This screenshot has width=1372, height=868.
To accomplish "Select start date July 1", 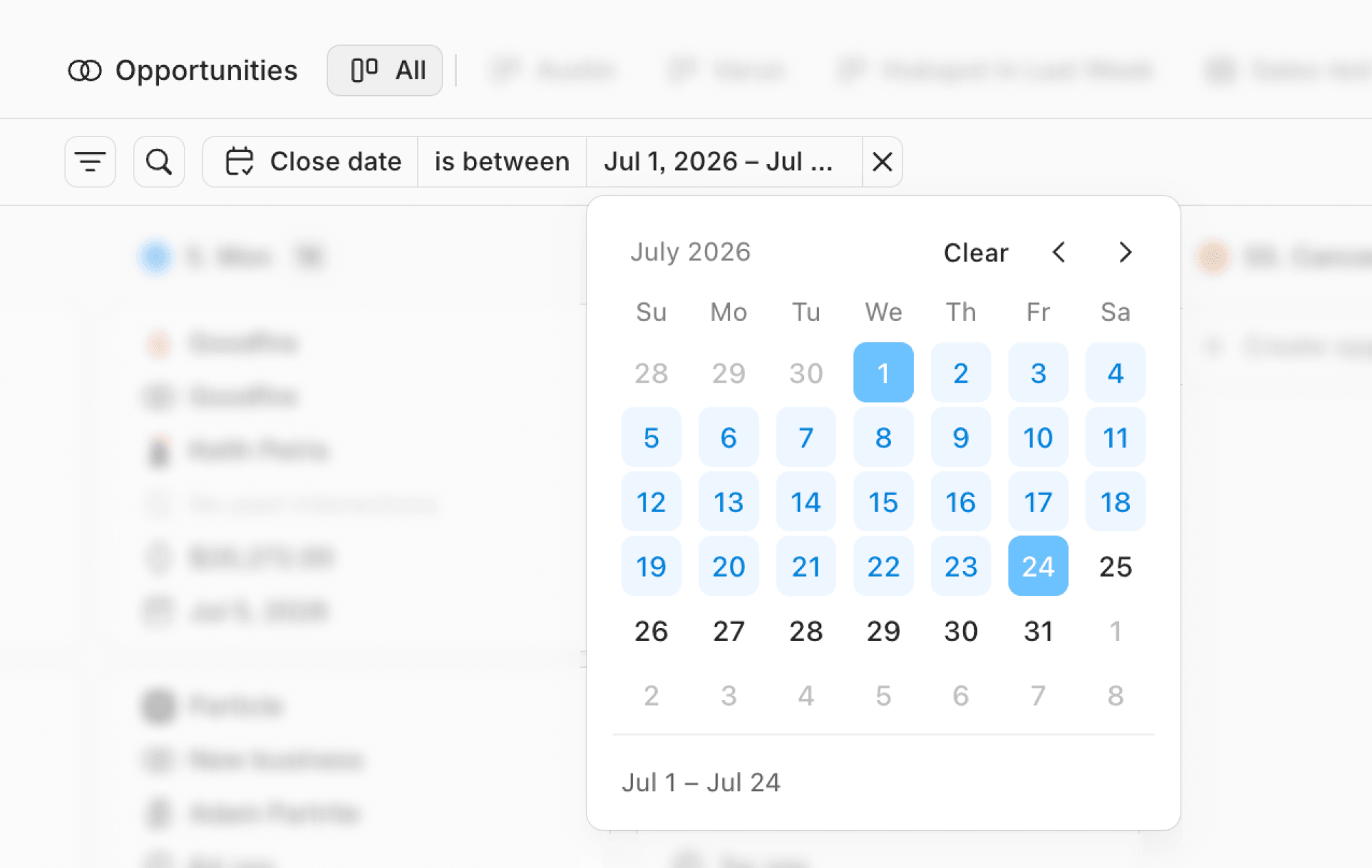I will coord(884,372).
